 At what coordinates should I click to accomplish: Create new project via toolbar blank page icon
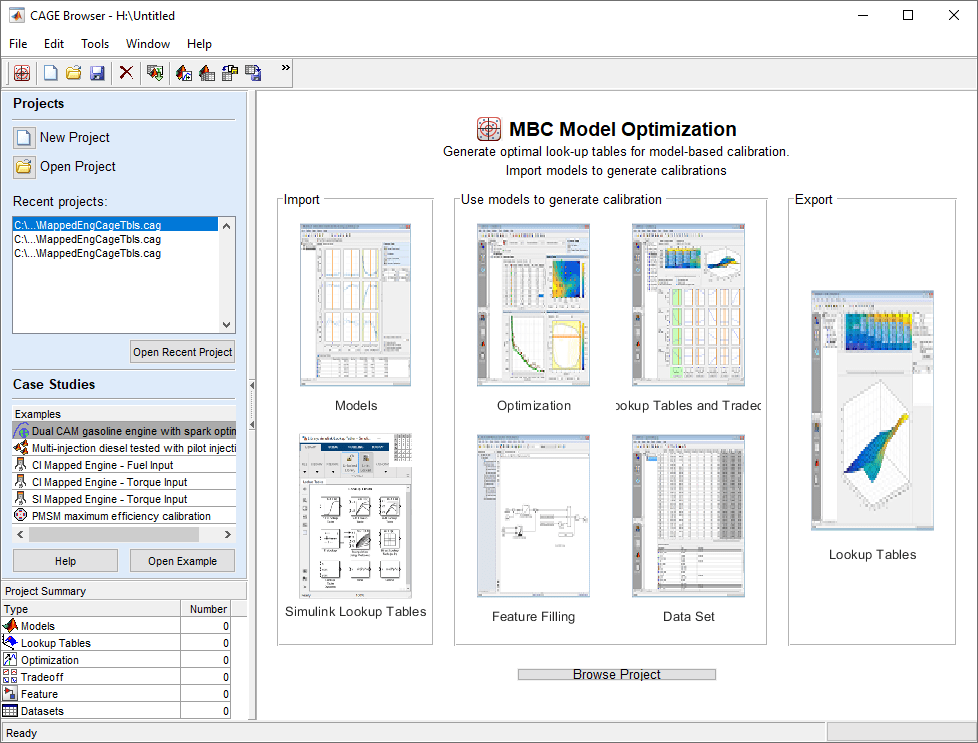[51, 73]
